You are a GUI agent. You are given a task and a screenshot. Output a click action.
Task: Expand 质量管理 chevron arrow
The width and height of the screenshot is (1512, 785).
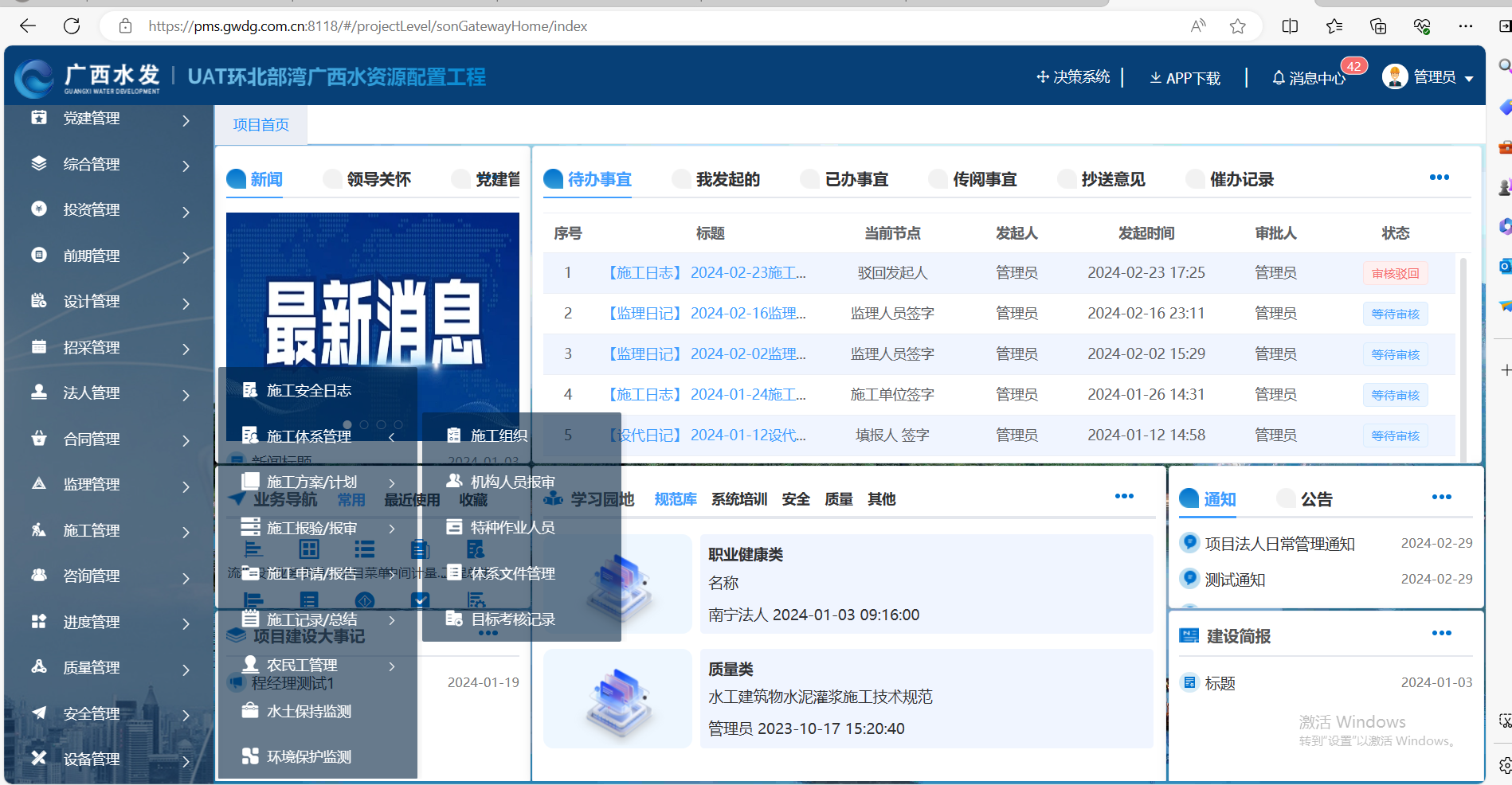tap(186, 670)
